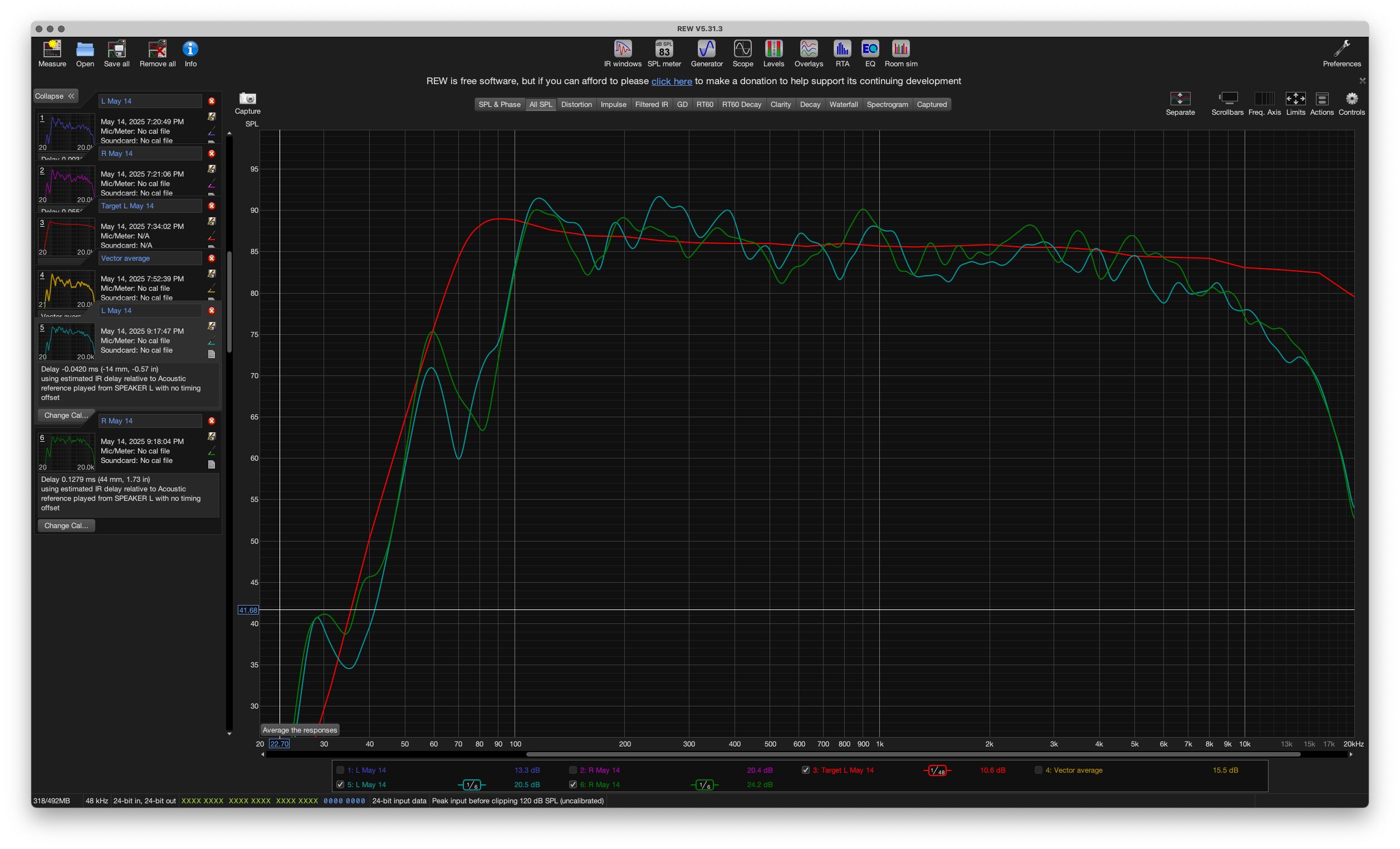Click the red 1/48 smoothing indicator
The height and width of the screenshot is (849, 1400).
(x=937, y=770)
